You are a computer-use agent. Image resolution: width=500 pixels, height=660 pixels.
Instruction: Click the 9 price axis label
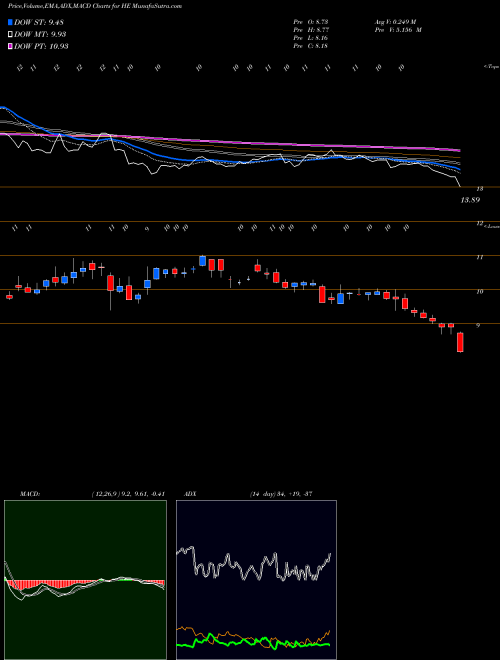tap(479, 325)
